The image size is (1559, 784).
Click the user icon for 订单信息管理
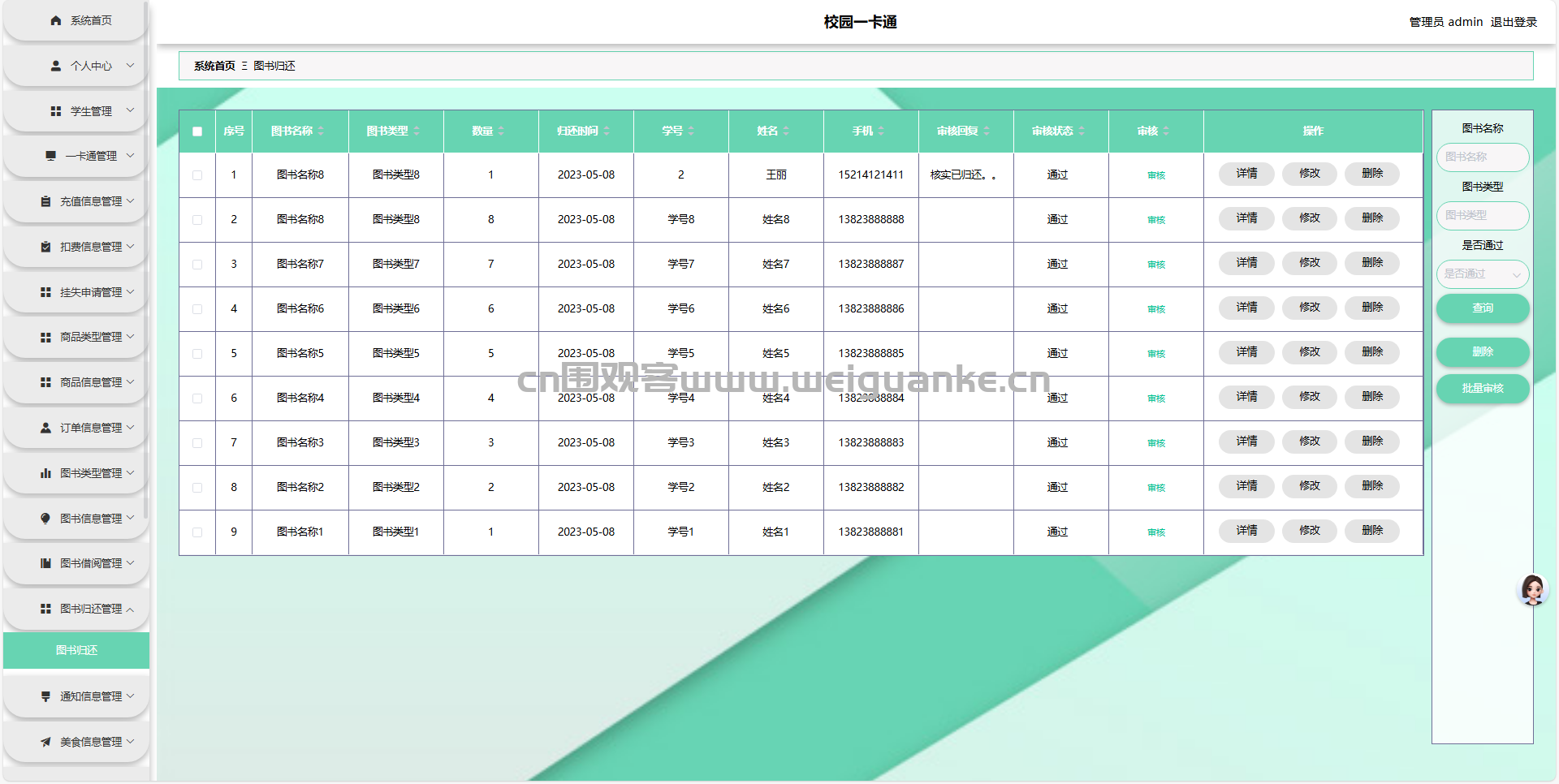coord(45,428)
